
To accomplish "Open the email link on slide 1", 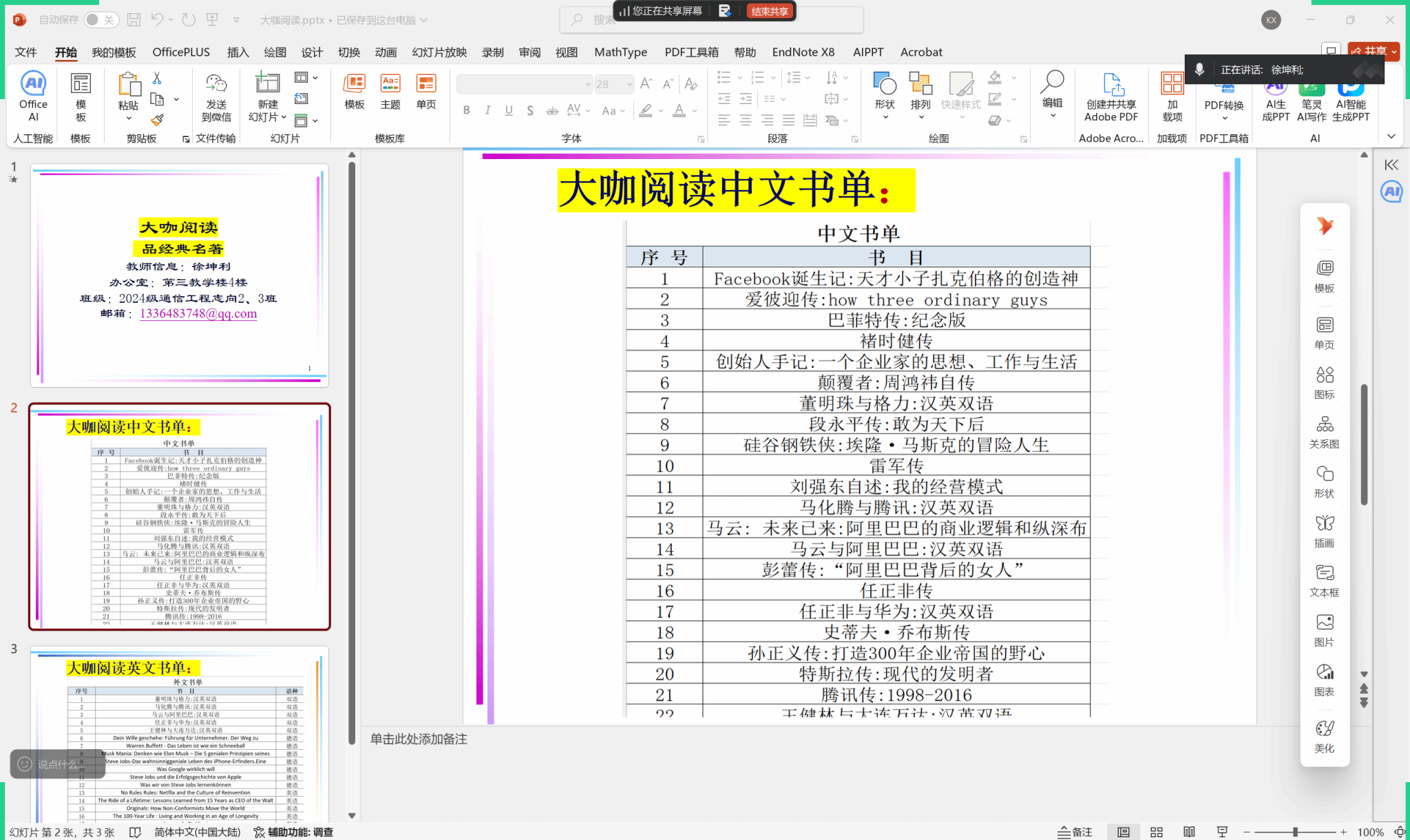I will pos(198,313).
